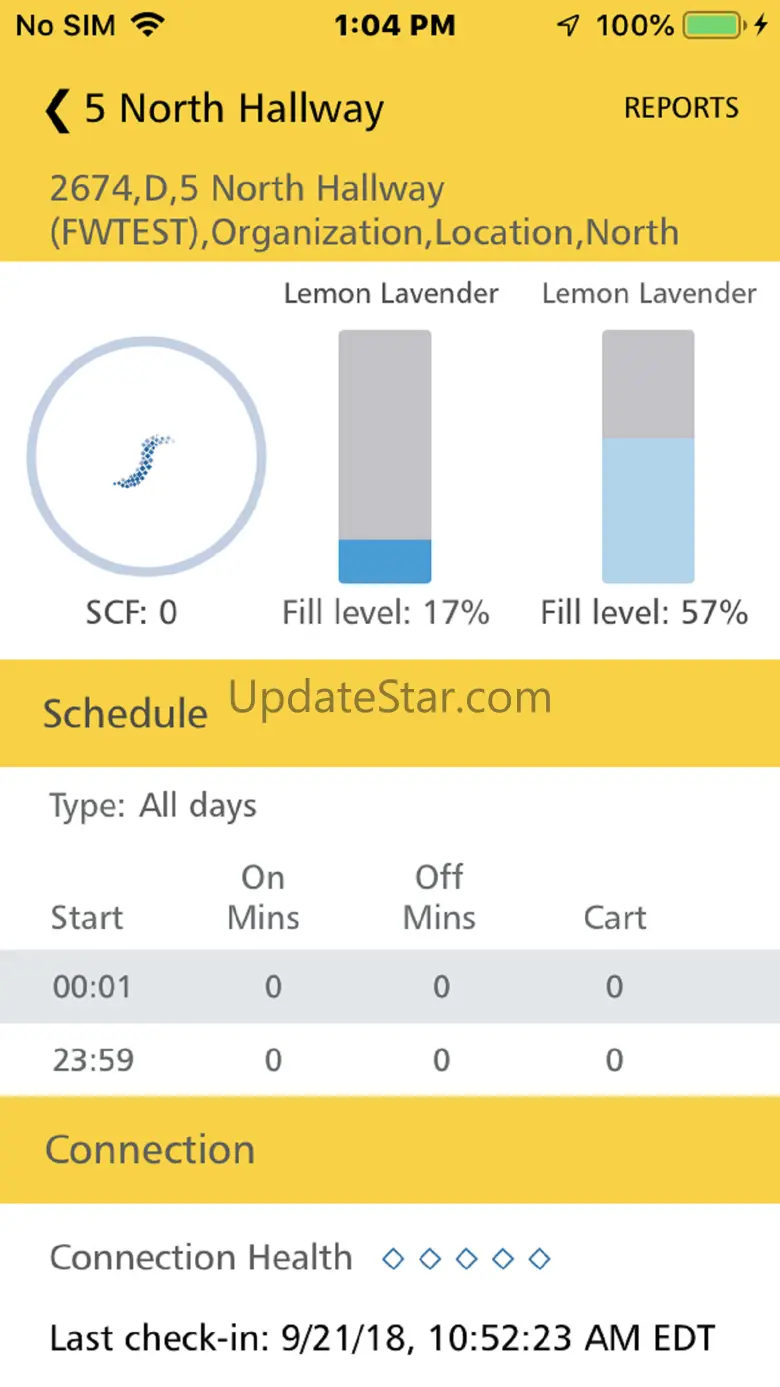
Task: Tap the circular scent device logo icon
Action: tap(146, 456)
